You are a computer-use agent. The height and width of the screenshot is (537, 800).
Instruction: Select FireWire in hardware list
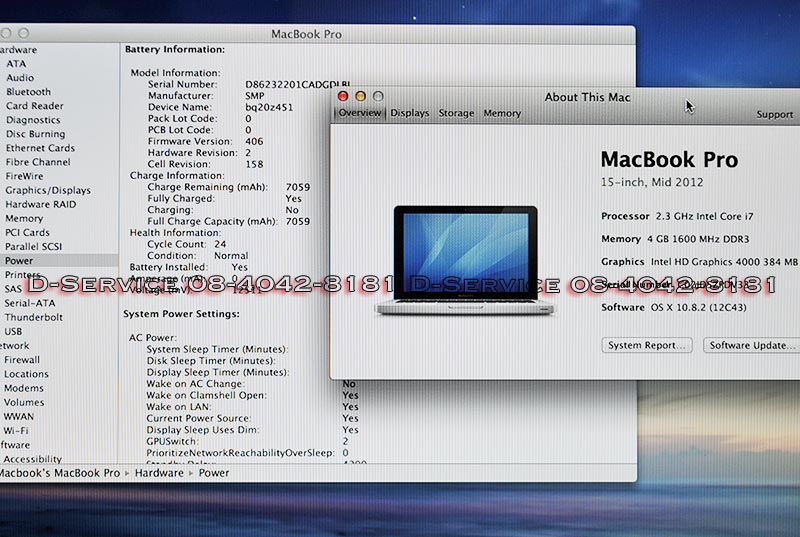(24, 176)
